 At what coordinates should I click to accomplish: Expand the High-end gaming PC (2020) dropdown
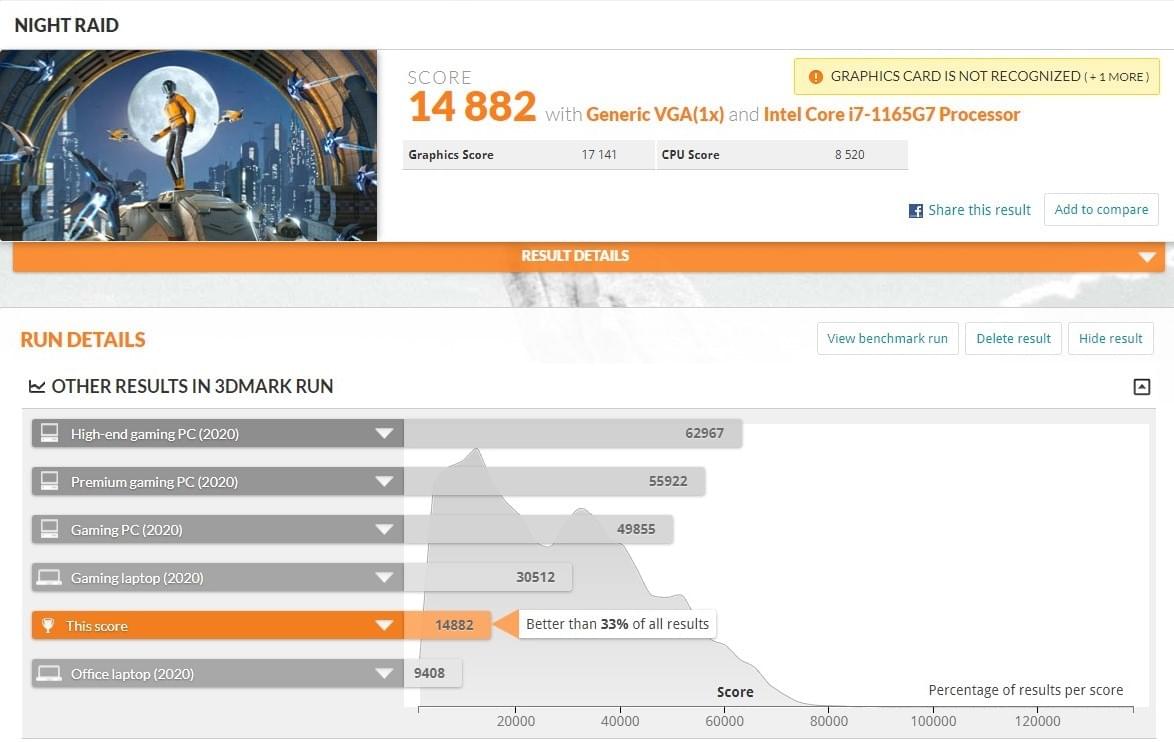384,434
